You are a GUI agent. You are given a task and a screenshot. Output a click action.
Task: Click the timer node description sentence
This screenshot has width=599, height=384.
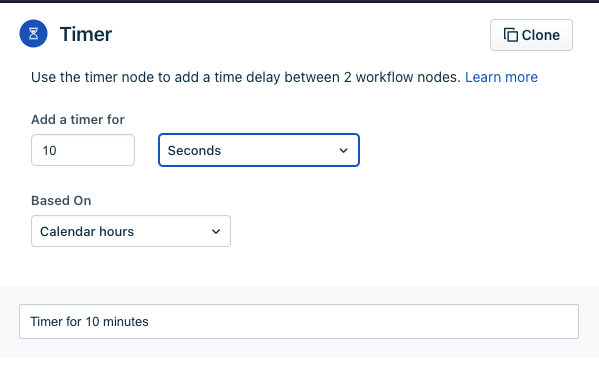246,77
